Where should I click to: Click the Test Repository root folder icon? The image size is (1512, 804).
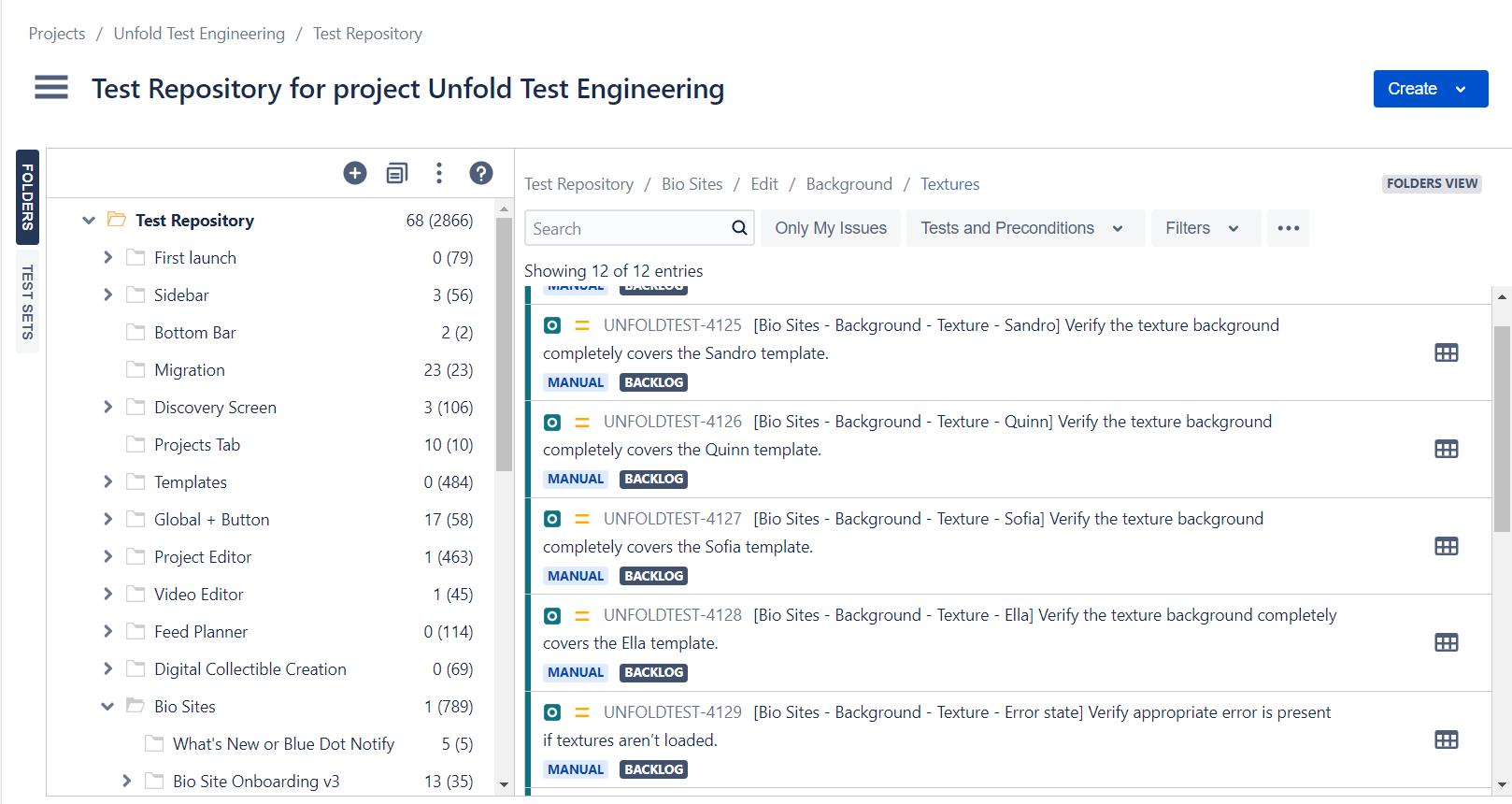tap(117, 220)
